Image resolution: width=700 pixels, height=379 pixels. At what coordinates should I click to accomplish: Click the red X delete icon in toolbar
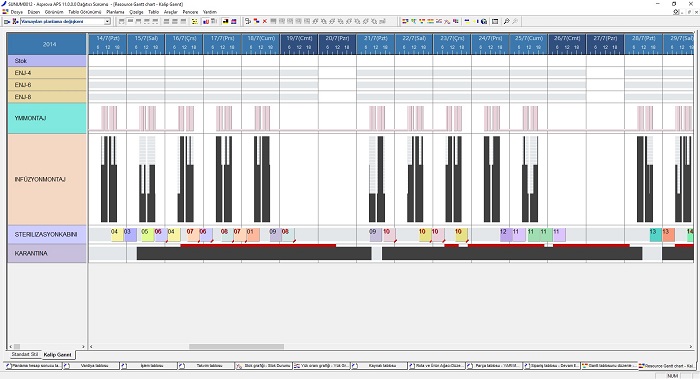tap(265, 21)
